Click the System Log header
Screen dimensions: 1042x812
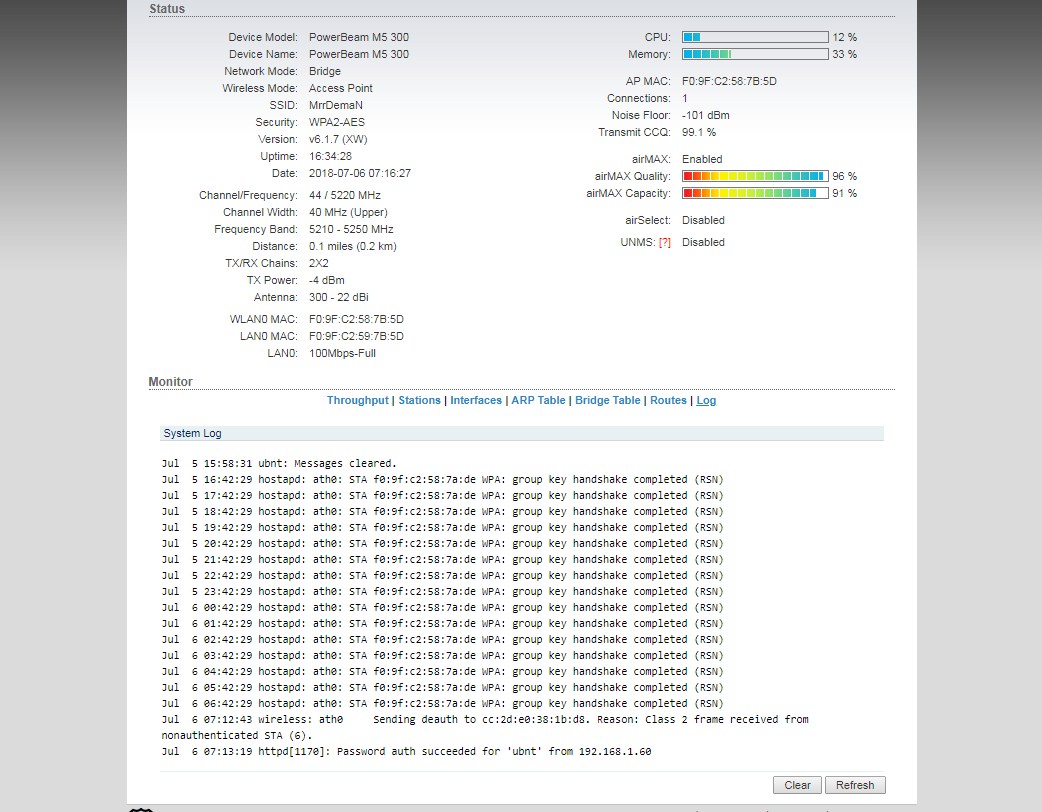click(x=522, y=433)
